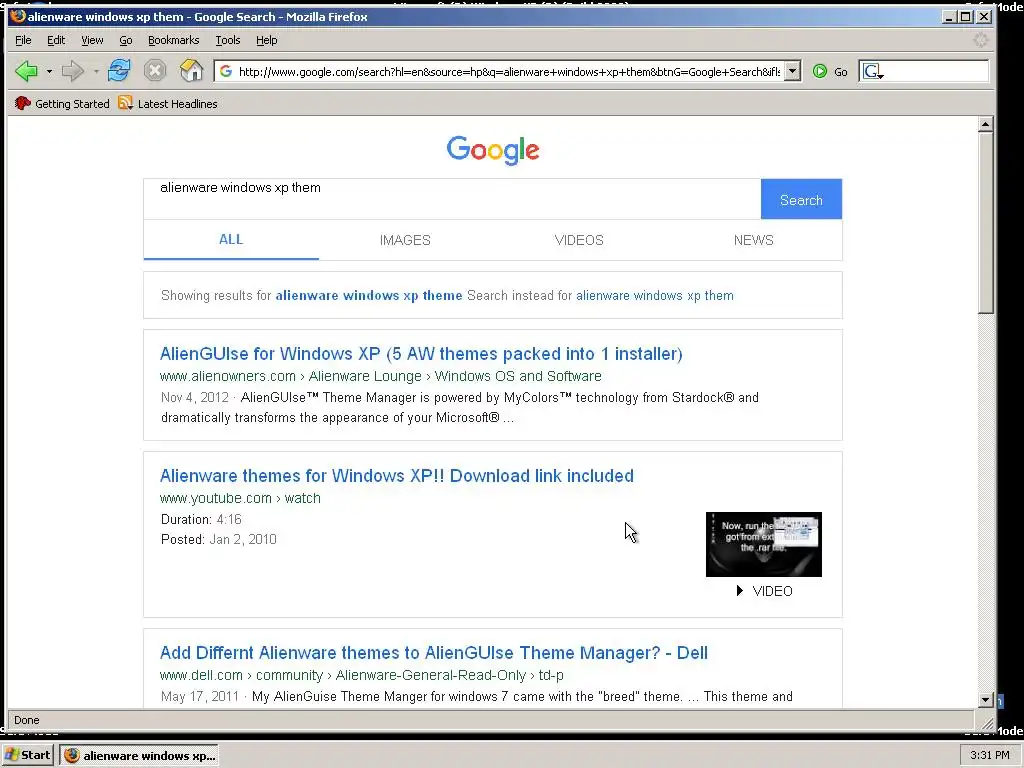Open the Add Differnt Alienware themes Dell result
Screen dimensions: 1024x768
[x=434, y=652]
